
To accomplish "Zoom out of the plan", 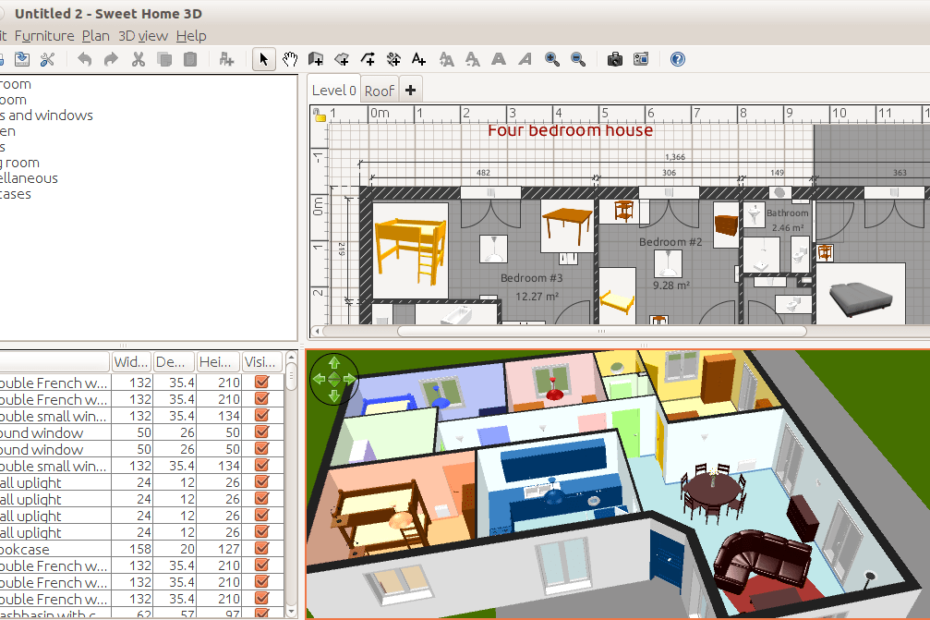I will tap(578, 59).
